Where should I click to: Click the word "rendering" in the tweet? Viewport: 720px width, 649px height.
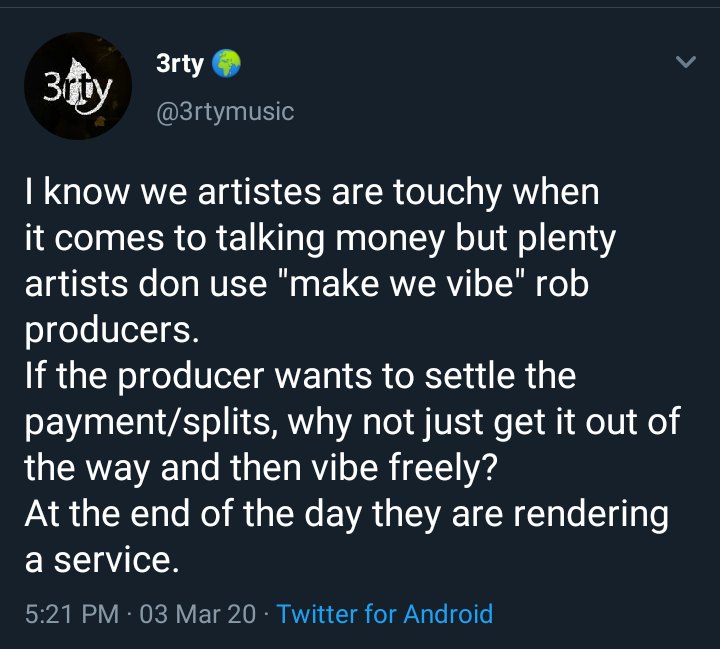coord(591,514)
